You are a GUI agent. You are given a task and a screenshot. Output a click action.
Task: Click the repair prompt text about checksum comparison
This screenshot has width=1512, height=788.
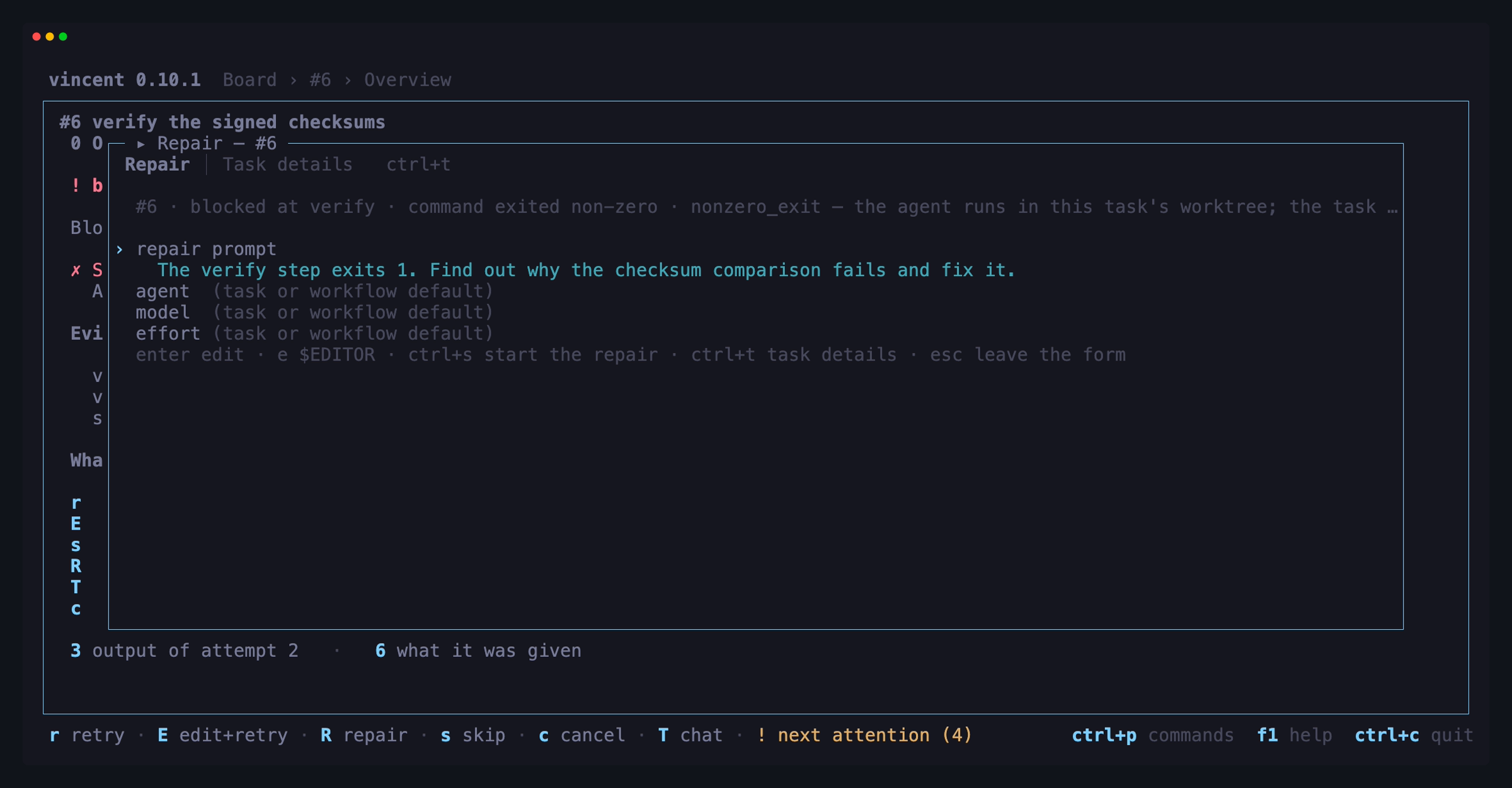(586, 270)
